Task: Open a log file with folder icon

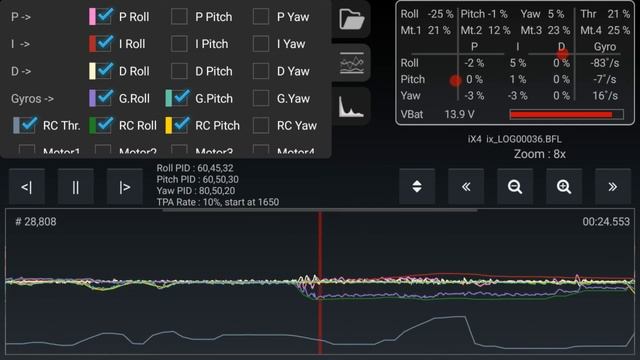Action: pyautogui.click(x=351, y=19)
